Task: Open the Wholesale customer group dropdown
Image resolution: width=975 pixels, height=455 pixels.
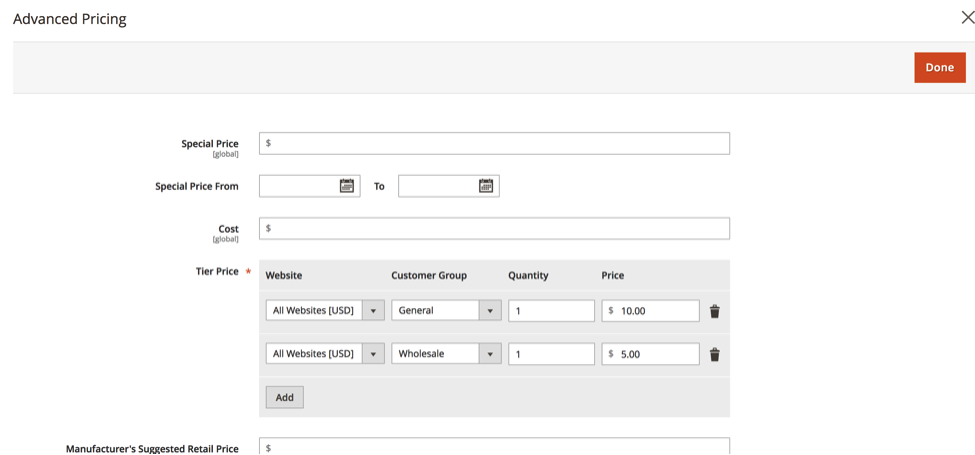Action: [x=446, y=354]
